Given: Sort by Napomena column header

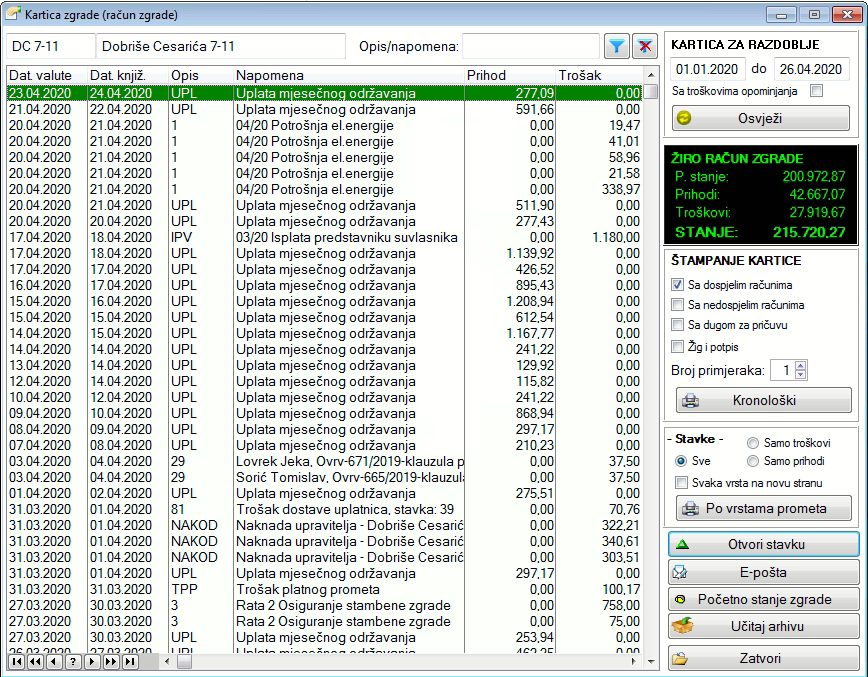Looking at the screenshot, I should click(349, 75).
